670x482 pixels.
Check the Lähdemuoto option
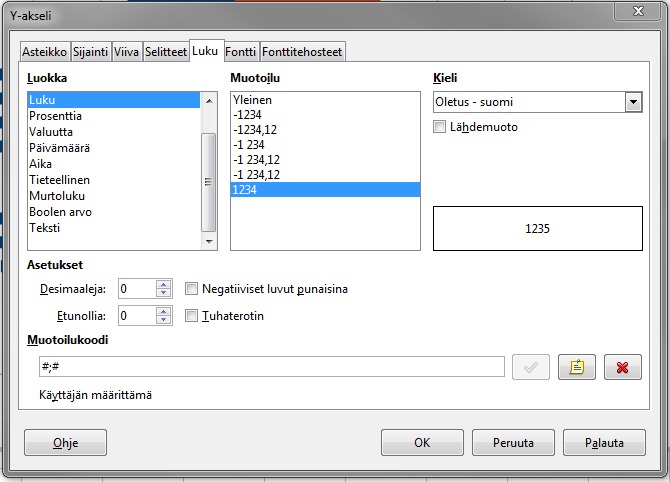[439, 127]
